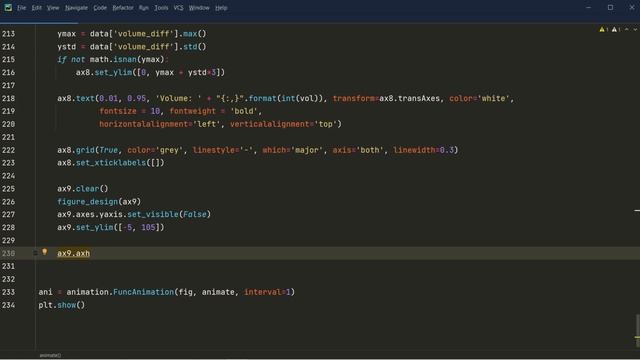
Task: Click the 'grid' method on line 222
Action: coord(85,150)
